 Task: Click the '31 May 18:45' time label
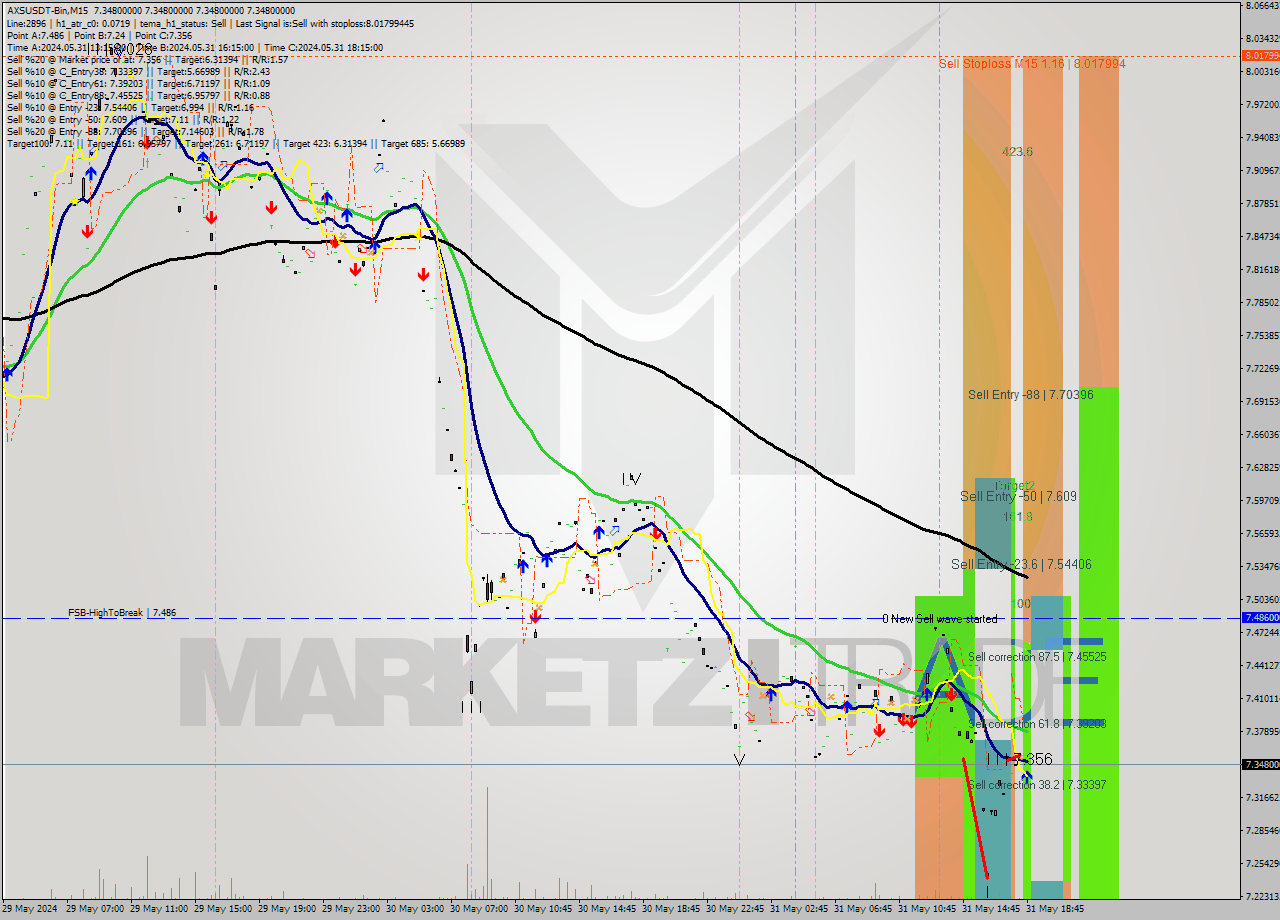[x=1054, y=908]
